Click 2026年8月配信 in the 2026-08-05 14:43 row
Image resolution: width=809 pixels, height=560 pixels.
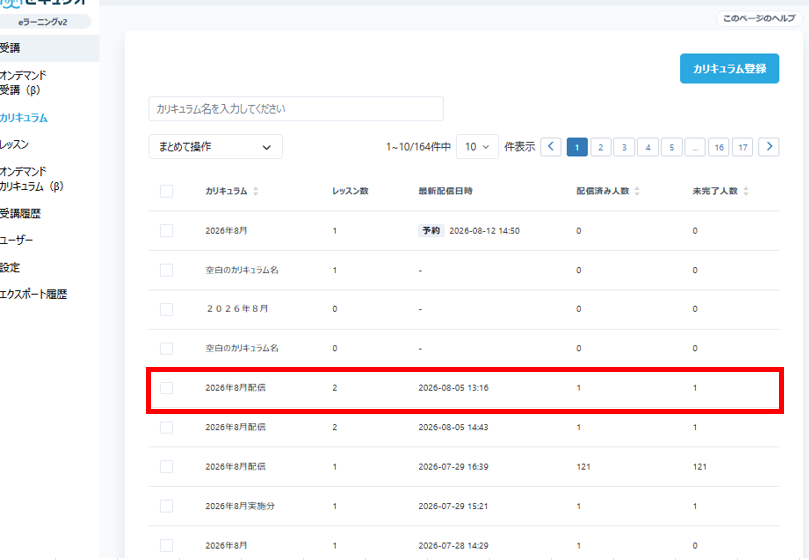pos(235,427)
